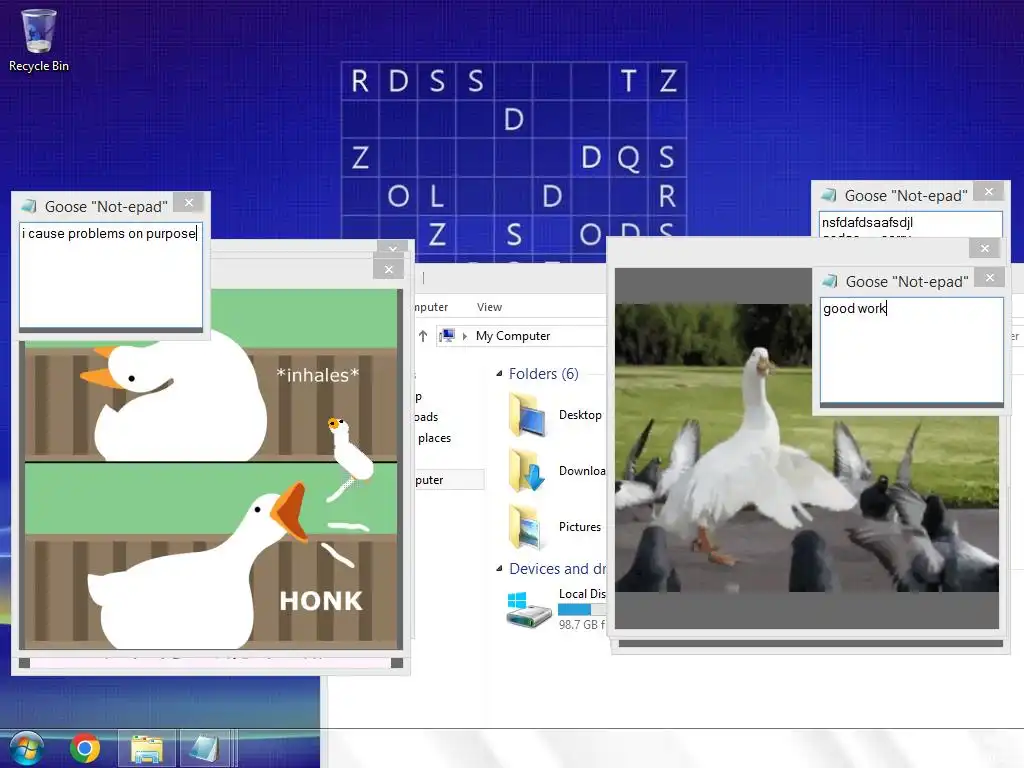
Task: Click the 'good work' text area
Action: pyautogui.click(x=912, y=350)
